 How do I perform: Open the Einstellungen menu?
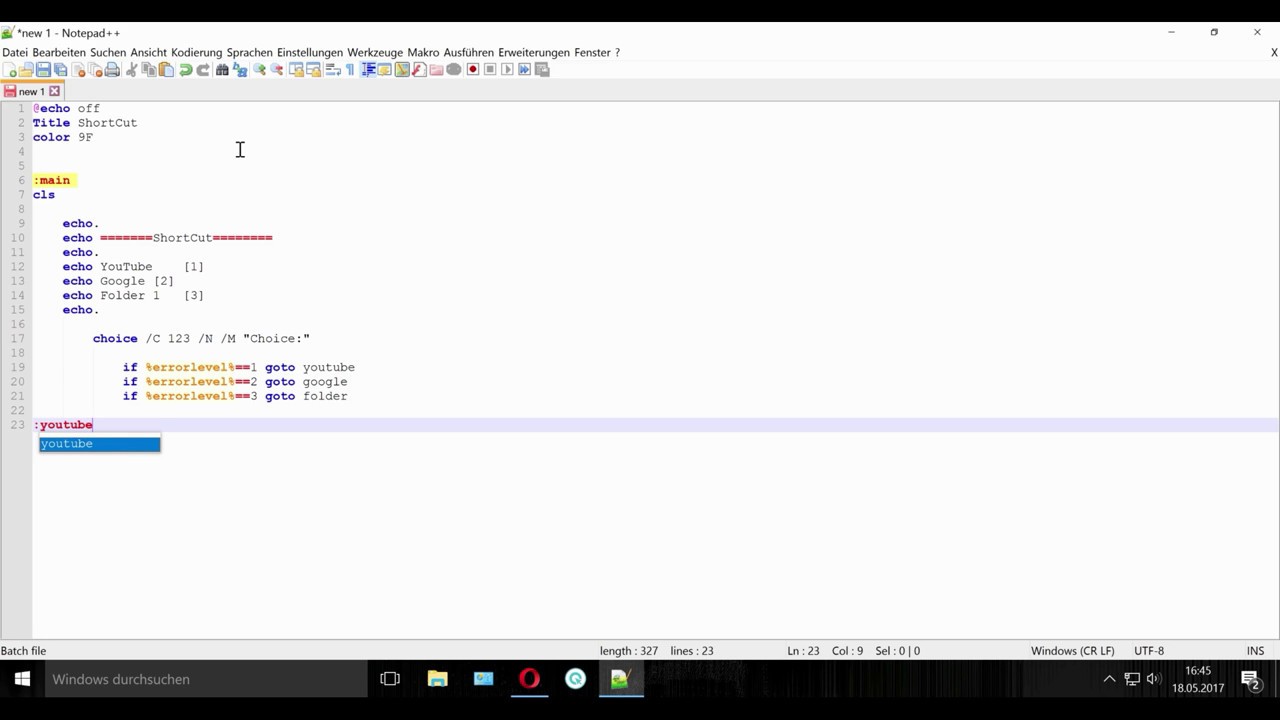pyautogui.click(x=310, y=52)
